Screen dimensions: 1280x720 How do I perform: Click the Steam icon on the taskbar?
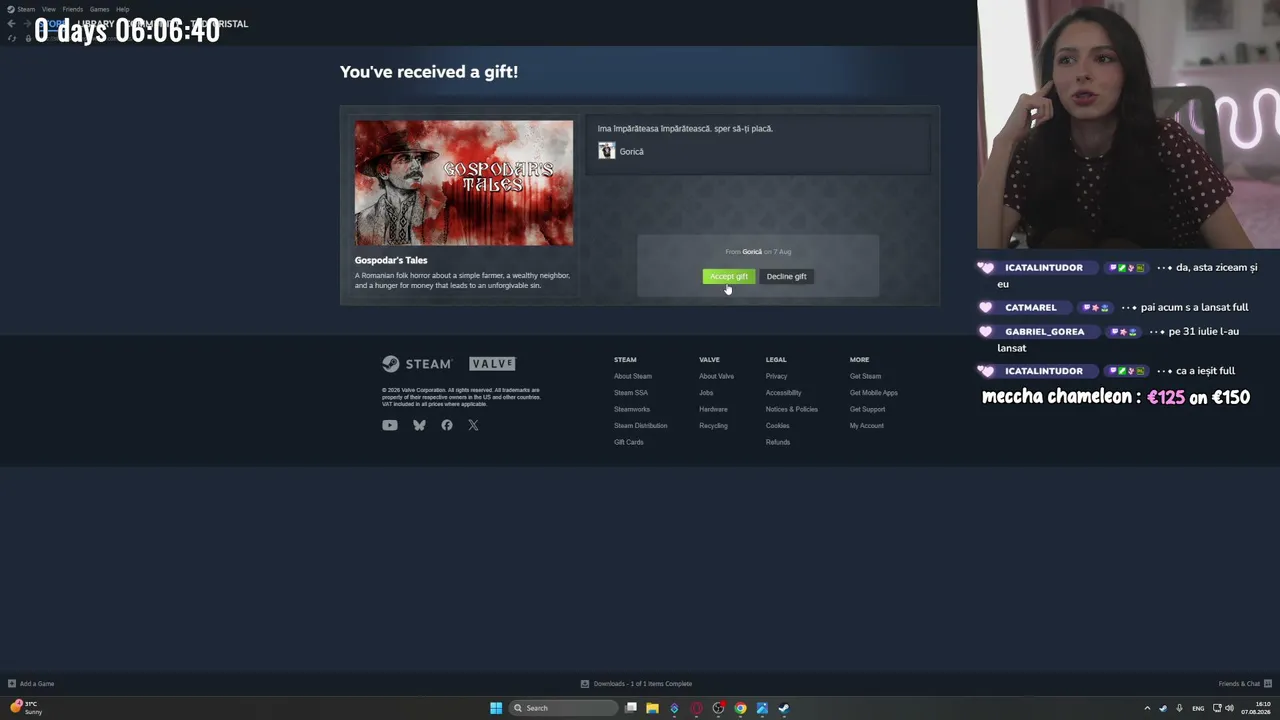pyautogui.click(x=784, y=708)
